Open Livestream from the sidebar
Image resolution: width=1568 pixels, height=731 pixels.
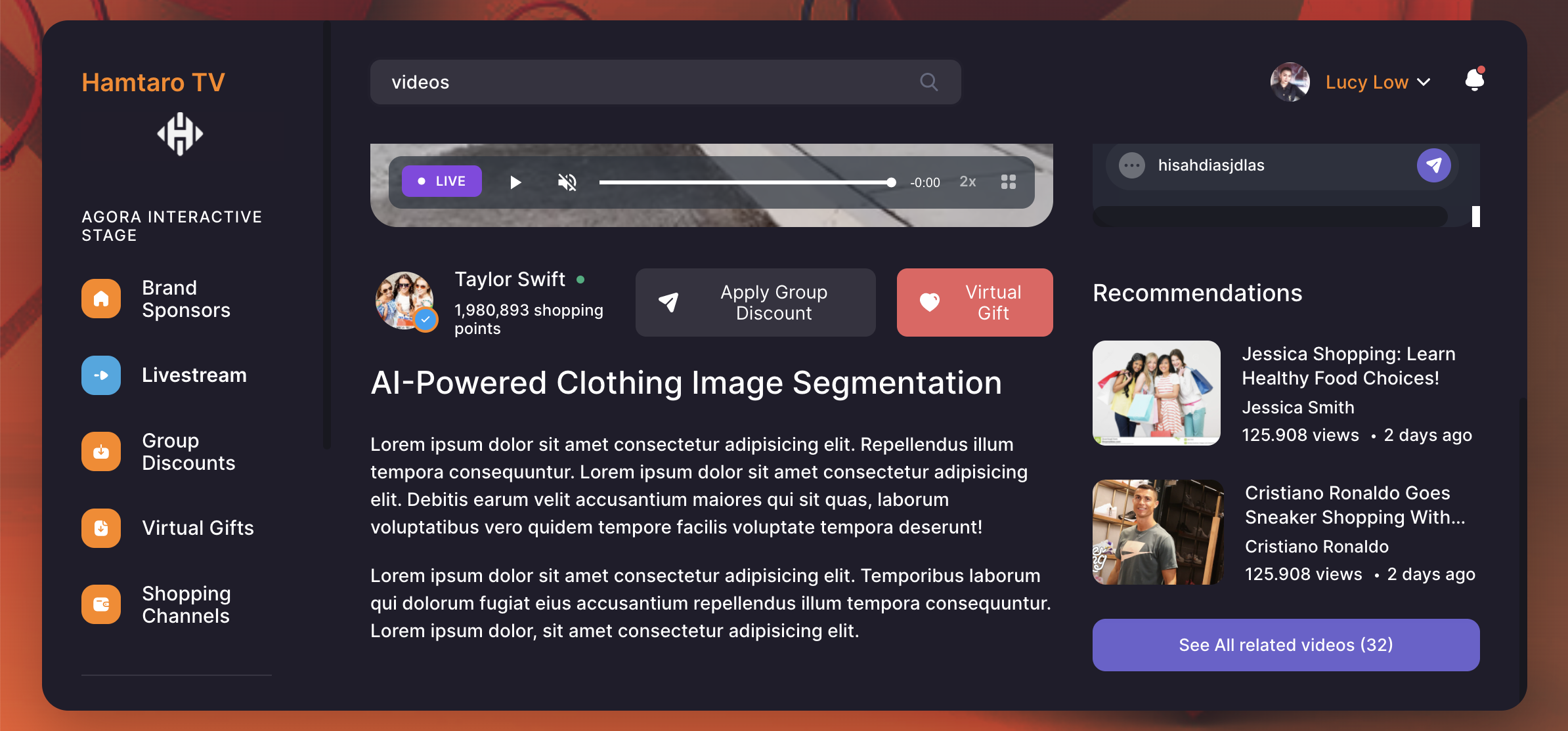(x=194, y=375)
